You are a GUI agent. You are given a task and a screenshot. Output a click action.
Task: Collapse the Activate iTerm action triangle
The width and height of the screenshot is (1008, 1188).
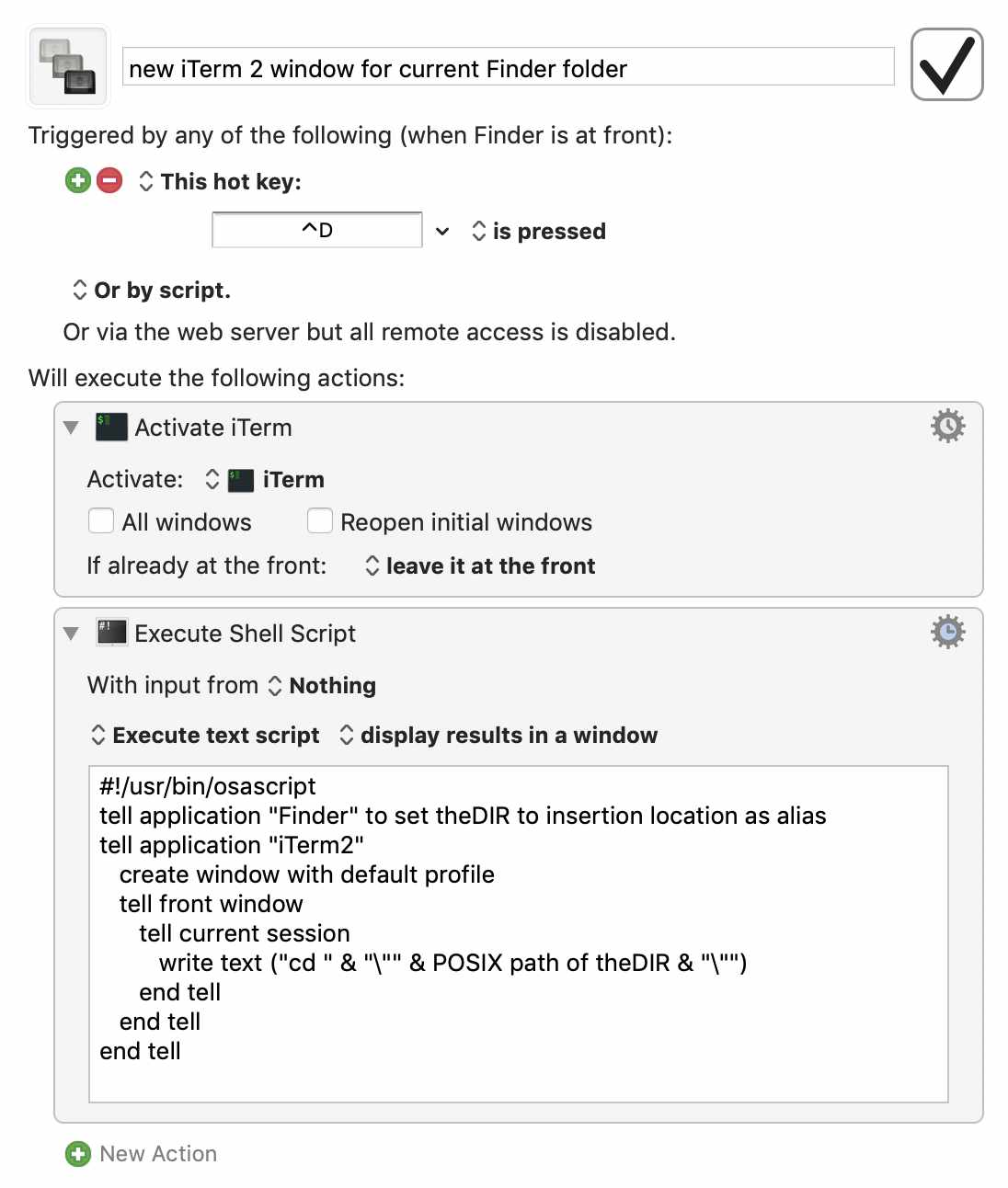[71, 428]
